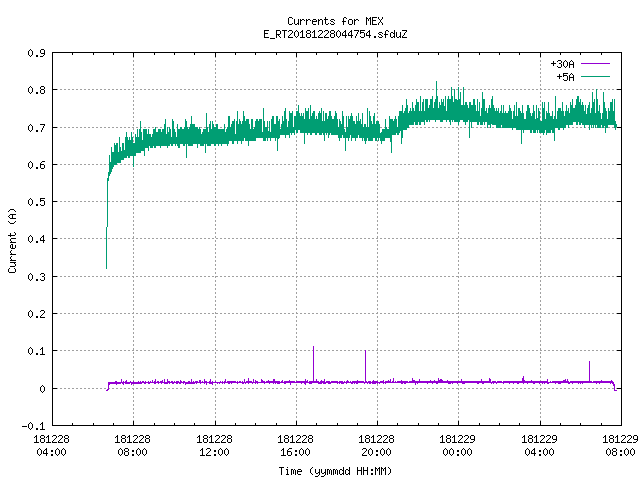The image size is (640, 480).
Task: Click the x-axis tick 181228 08:00
Action: (132, 445)
